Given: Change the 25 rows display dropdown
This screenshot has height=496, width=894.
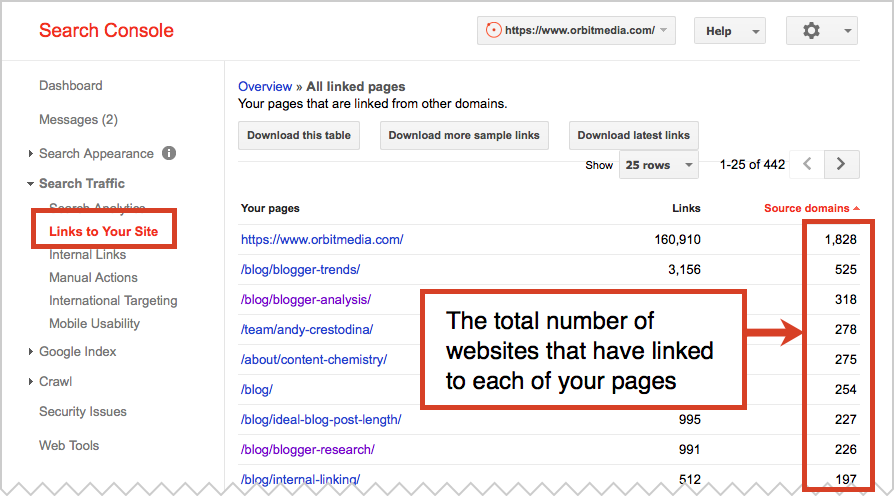Looking at the screenshot, I should point(658,165).
